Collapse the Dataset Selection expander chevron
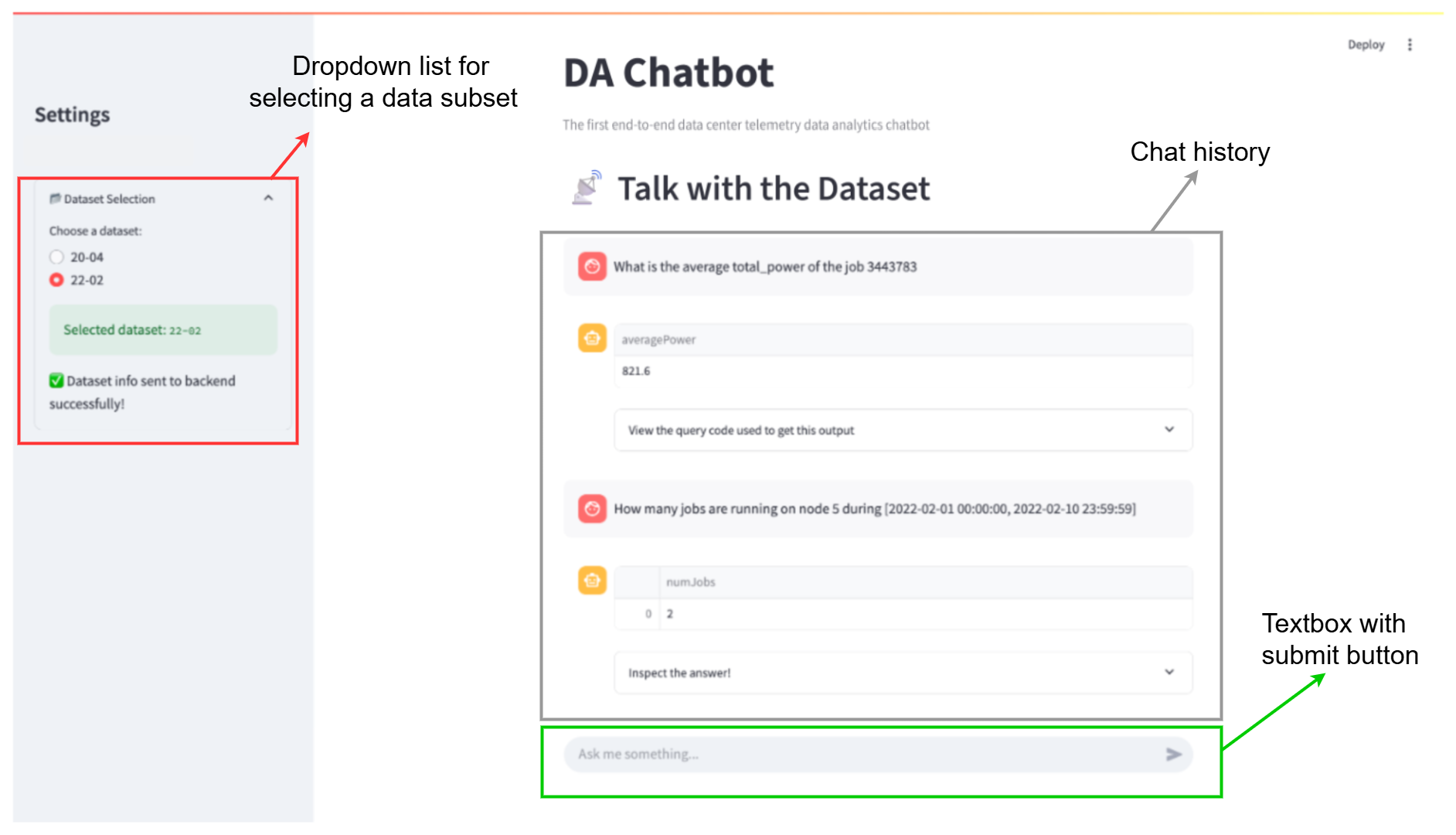This screenshot has width=1456, height=835. [268, 198]
